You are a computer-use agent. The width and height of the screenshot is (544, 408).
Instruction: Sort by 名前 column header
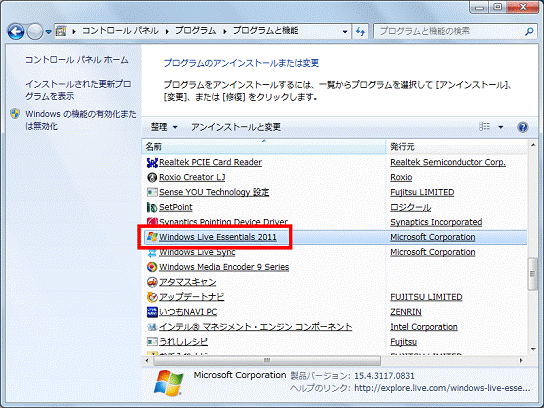[x=264, y=147]
